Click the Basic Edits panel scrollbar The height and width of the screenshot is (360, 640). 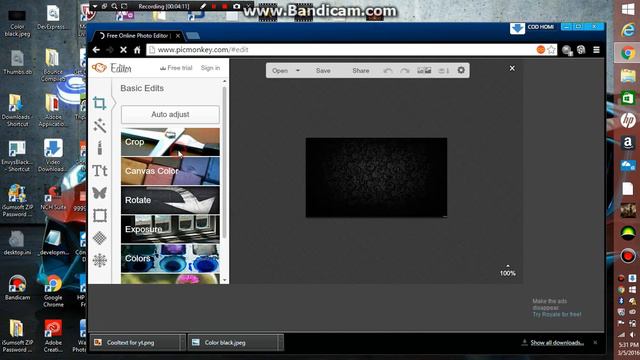point(224,163)
